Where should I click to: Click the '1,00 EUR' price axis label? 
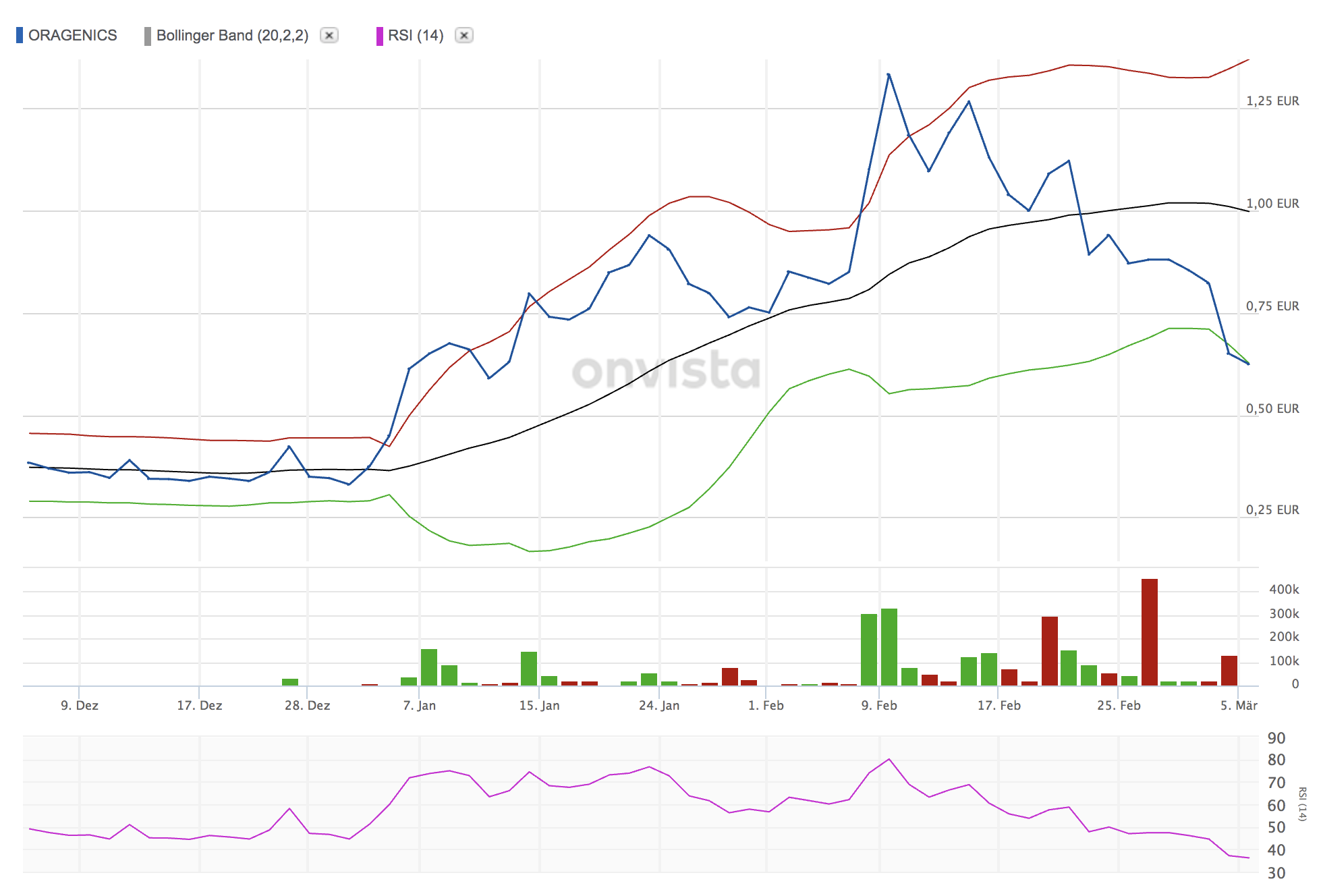(x=1272, y=204)
